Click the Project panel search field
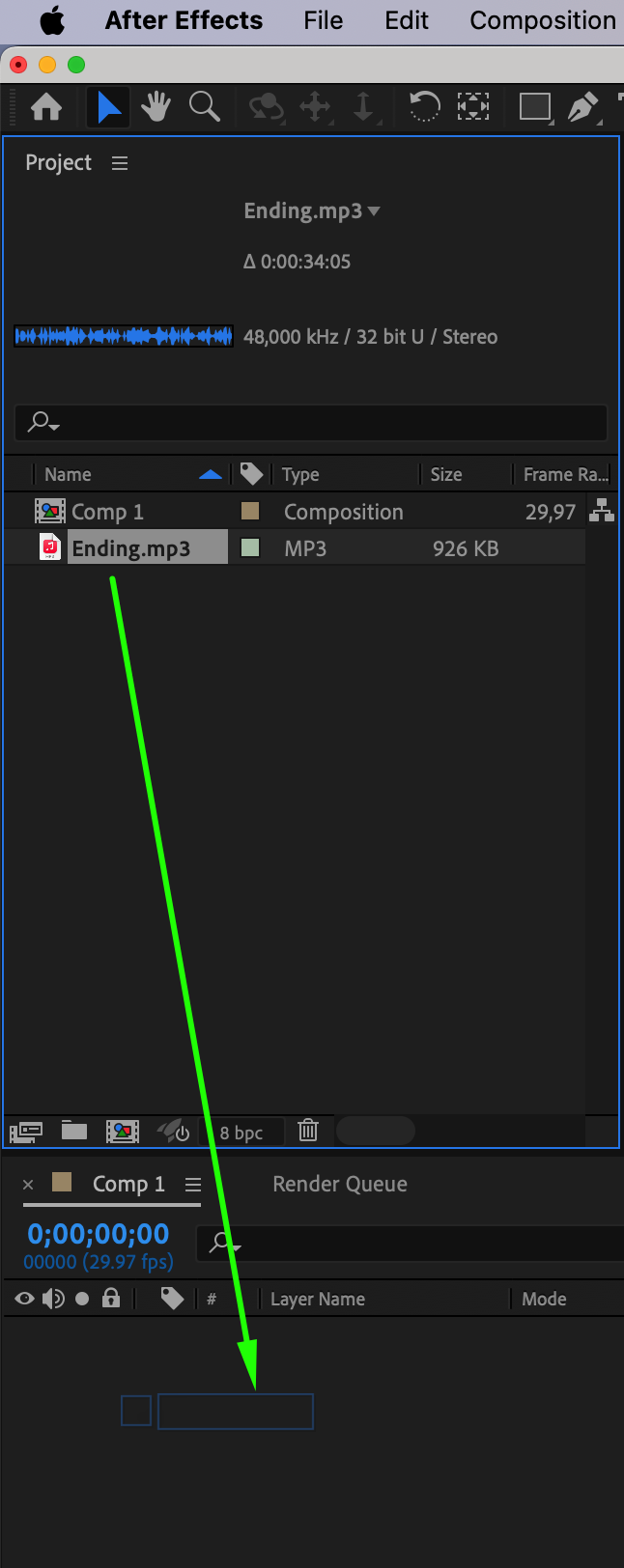 point(311,422)
